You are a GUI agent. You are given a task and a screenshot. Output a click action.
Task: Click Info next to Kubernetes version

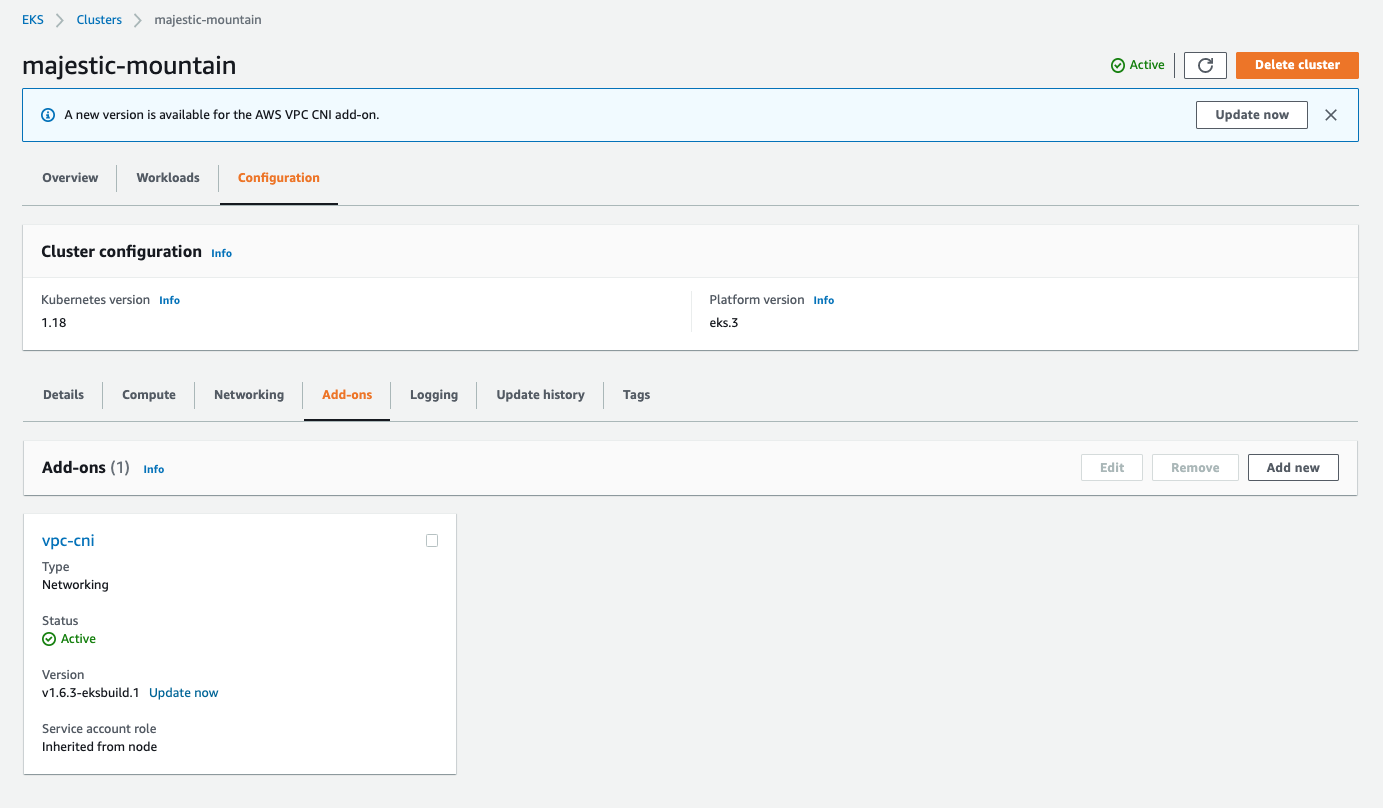coord(169,299)
